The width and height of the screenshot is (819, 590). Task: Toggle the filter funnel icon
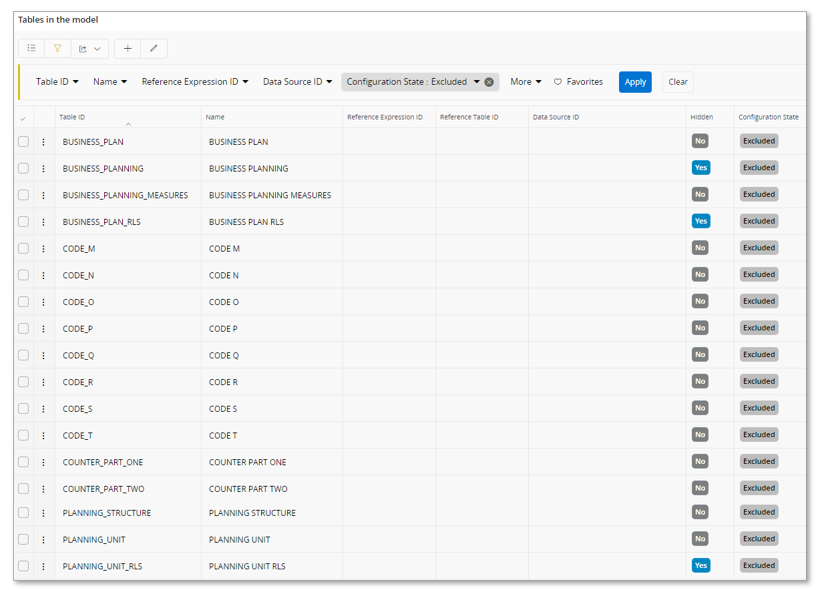click(x=58, y=48)
